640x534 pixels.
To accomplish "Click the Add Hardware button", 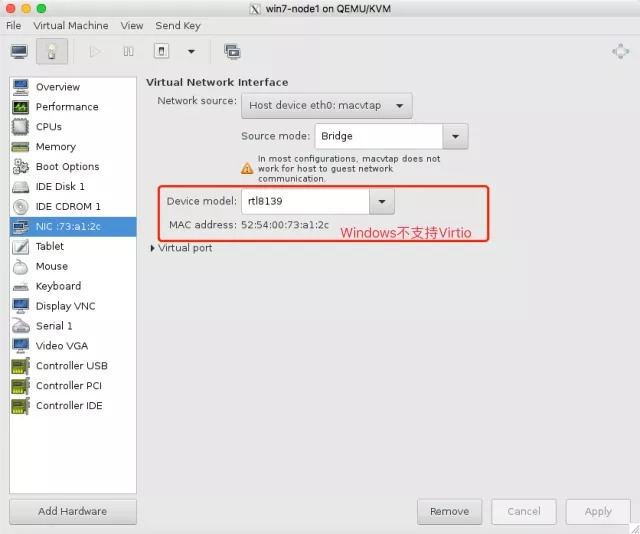I will tap(72, 511).
